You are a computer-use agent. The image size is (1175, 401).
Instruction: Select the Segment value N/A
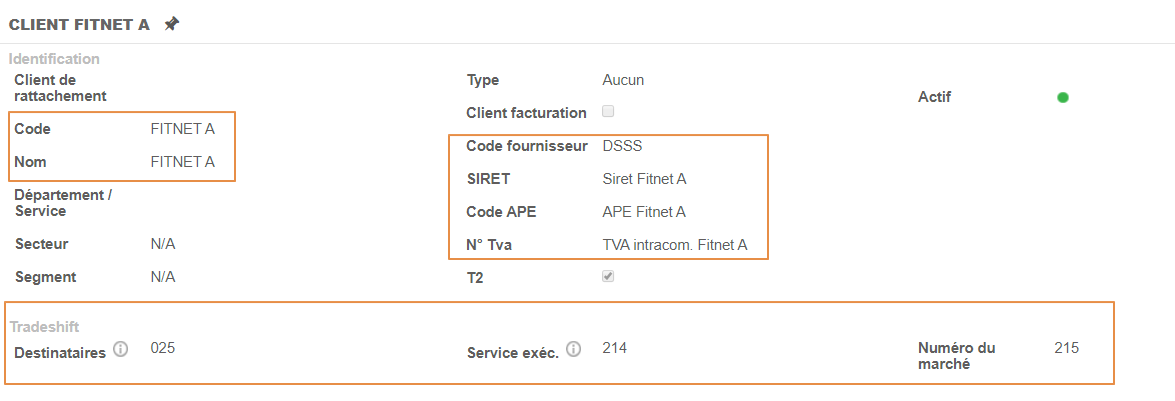(x=163, y=277)
